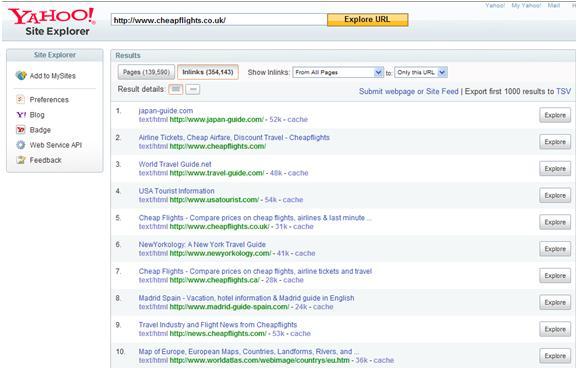
Task: Explore the newyorkology.com result
Action: click(x=555, y=249)
